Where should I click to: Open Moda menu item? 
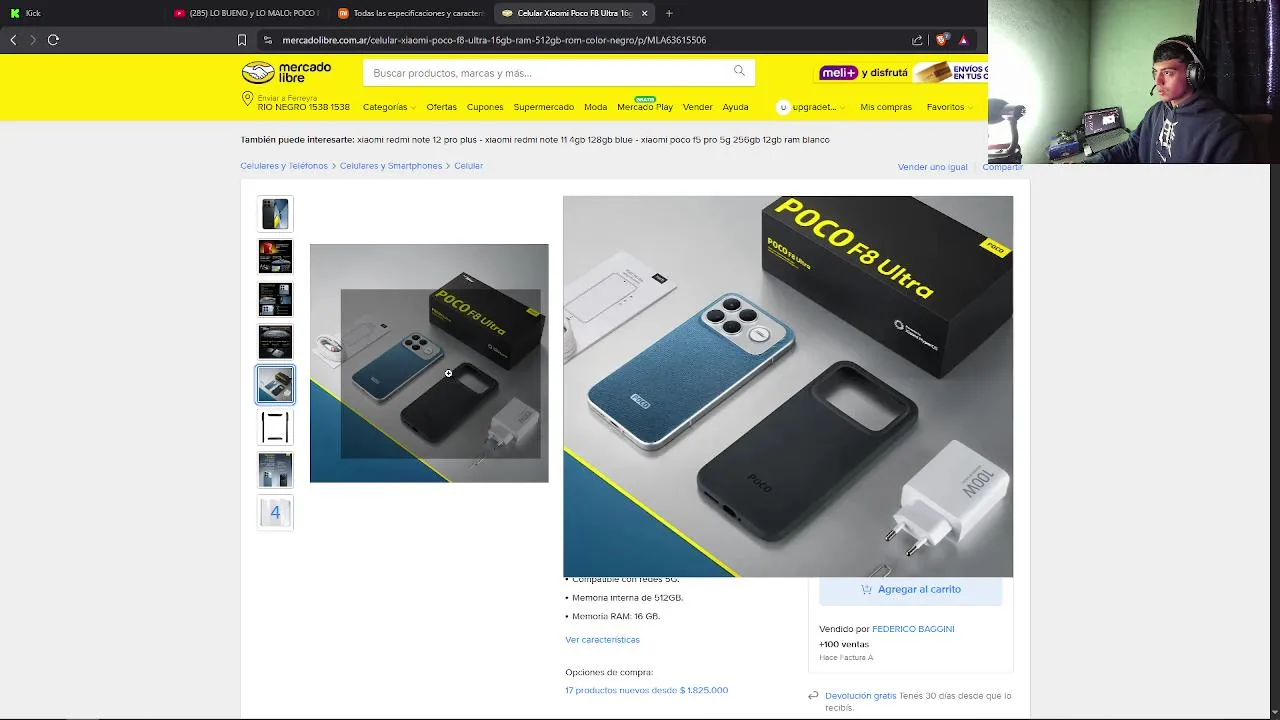coord(595,107)
